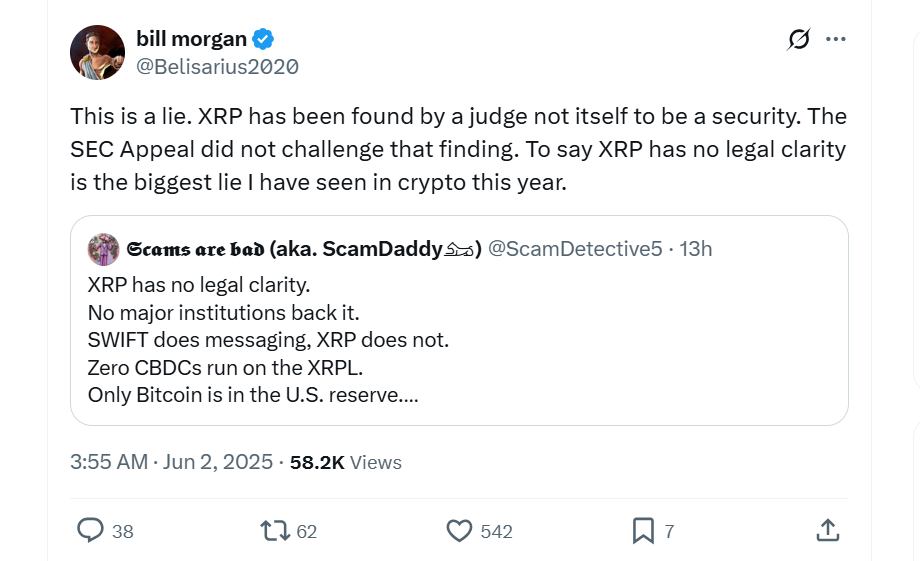Open the @ScamDetective5 handle
Screen dimensions: 920x561
click(x=574, y=249)
